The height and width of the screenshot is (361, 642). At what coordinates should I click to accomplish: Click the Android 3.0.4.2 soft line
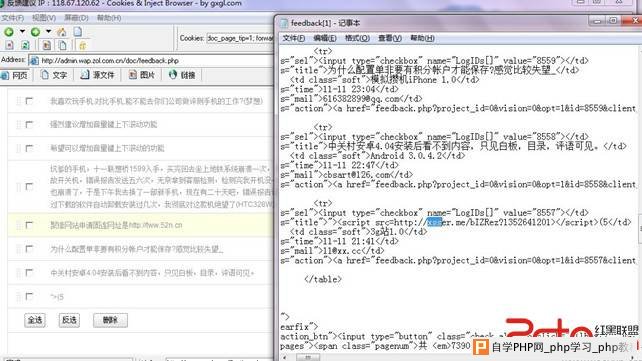tap(377, 156)
